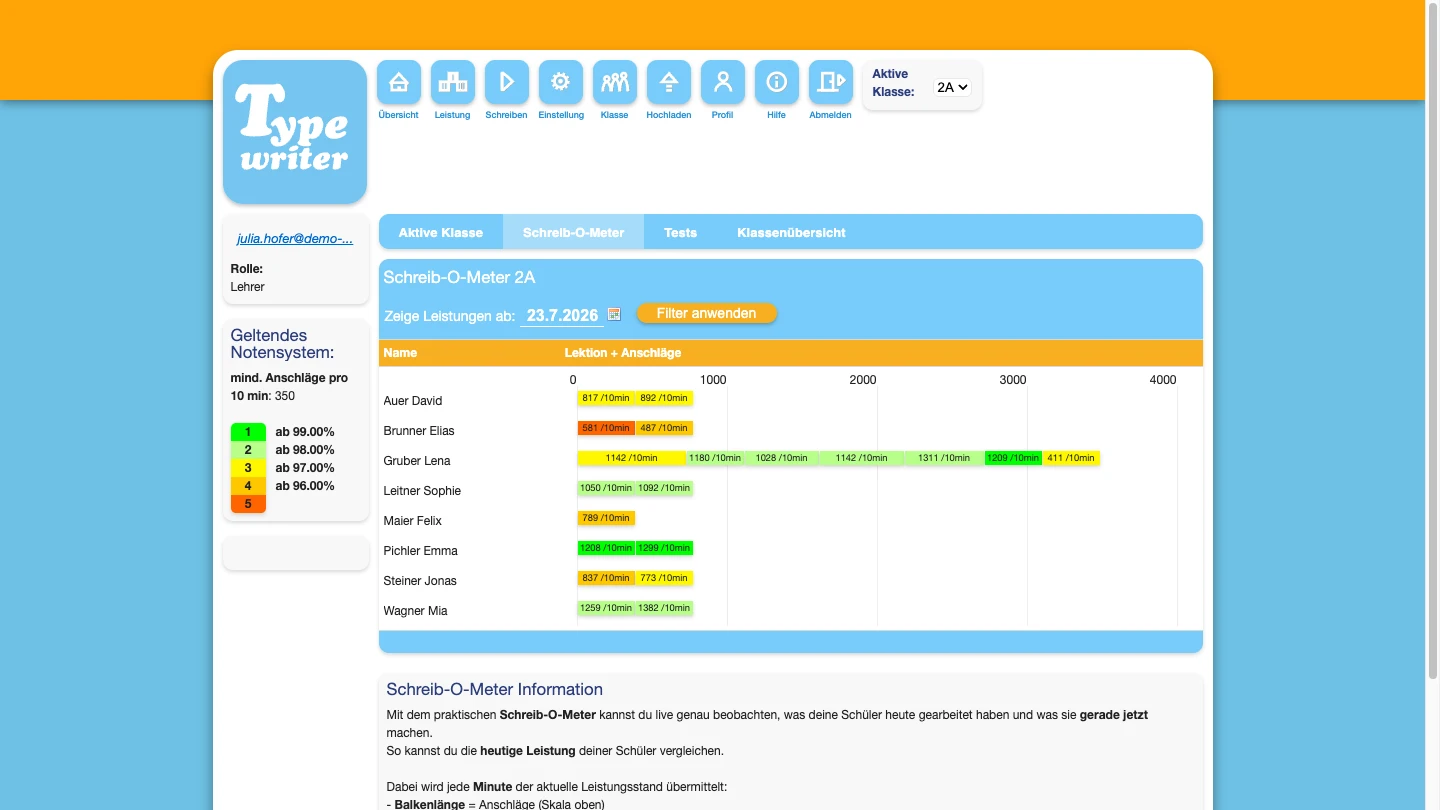The height and width of the screenshot is (810, 1440).
Task: Click Wagner Mia's 1259 /10min bar
Action: pyautogui.click(x=606, y=608)
